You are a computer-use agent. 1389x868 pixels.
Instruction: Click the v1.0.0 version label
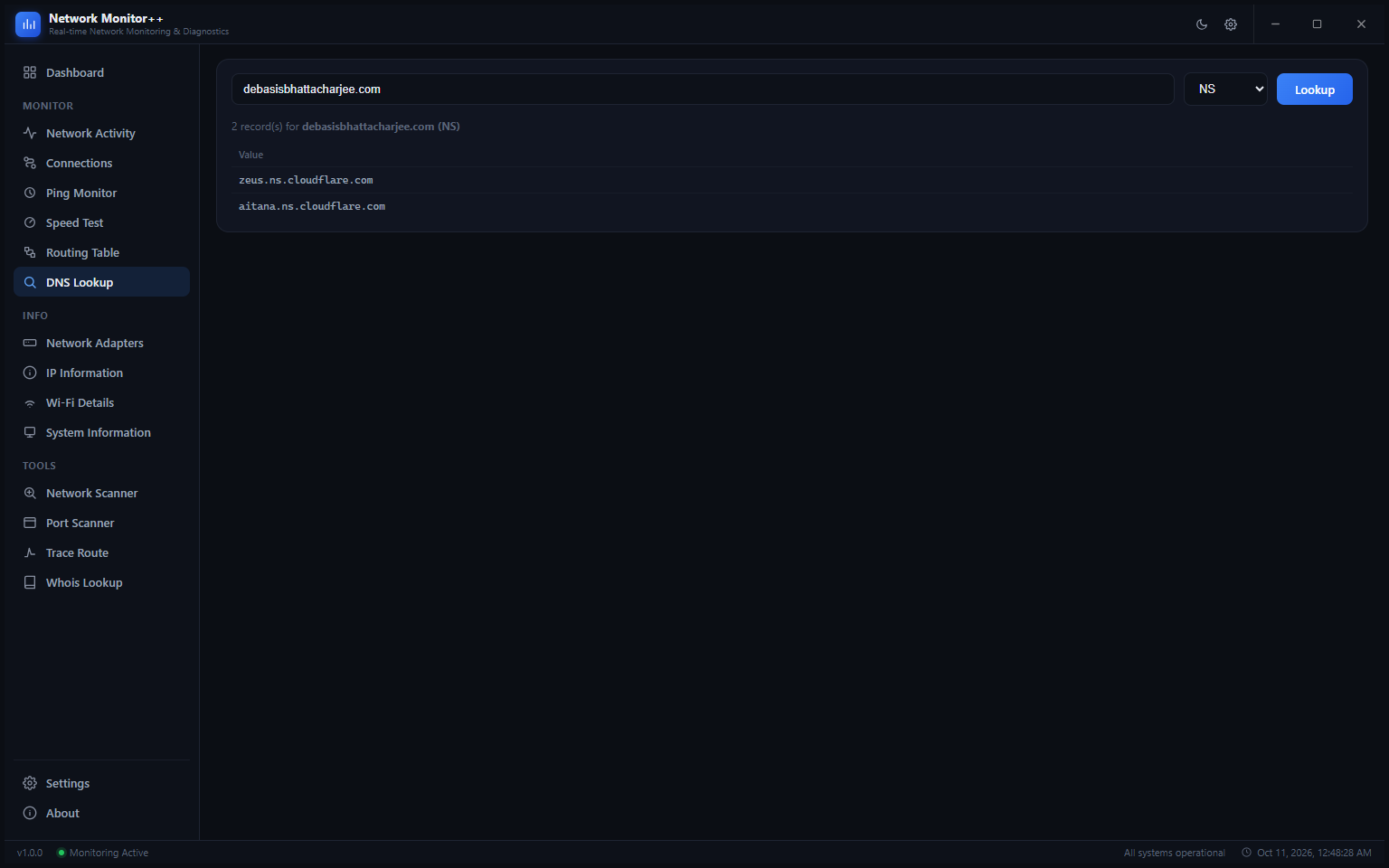click(30, 853)
